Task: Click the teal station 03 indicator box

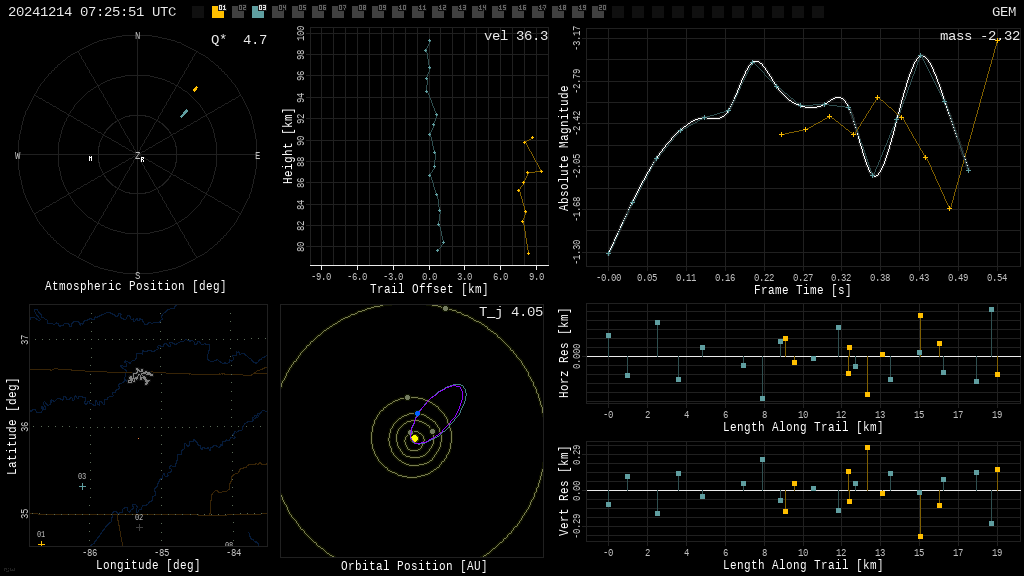Action: (258, 12)
